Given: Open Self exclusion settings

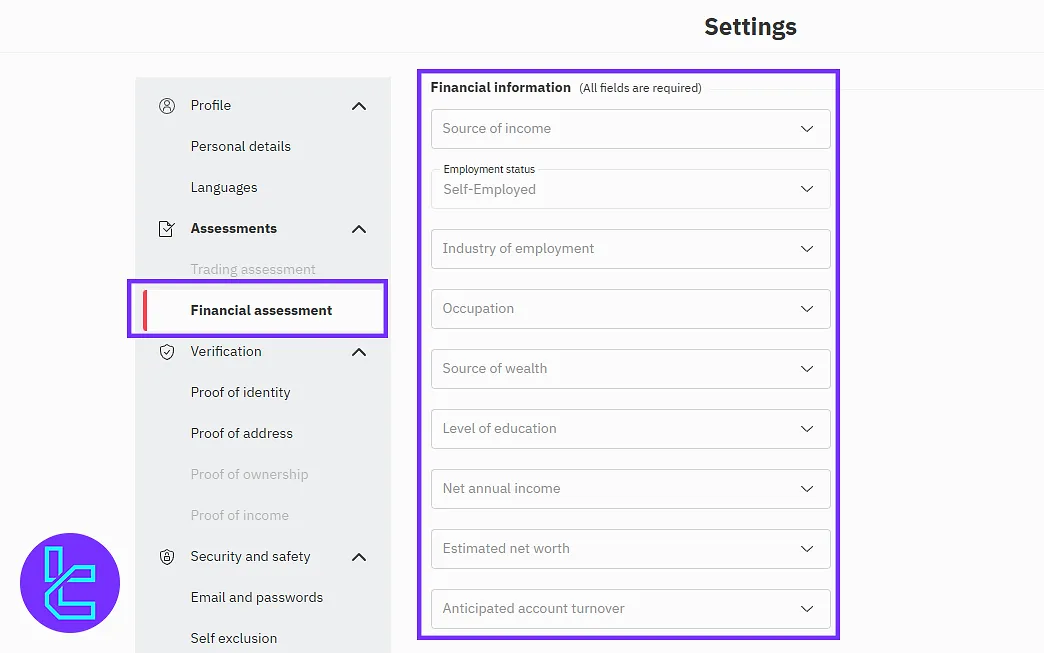Looking at the screenshot, I should coord(234,638).
